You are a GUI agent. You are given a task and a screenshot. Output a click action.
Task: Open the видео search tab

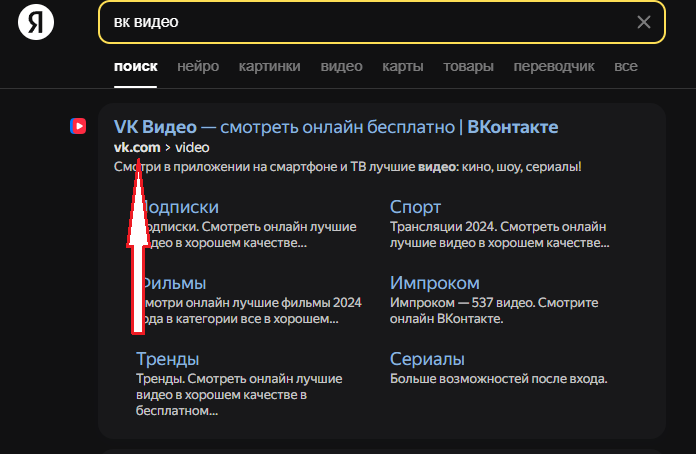pos(341,67)
